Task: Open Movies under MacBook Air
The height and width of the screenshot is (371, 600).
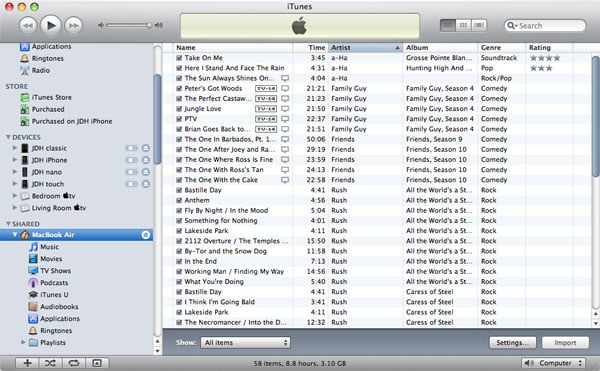Action: [x=45, y=259]
